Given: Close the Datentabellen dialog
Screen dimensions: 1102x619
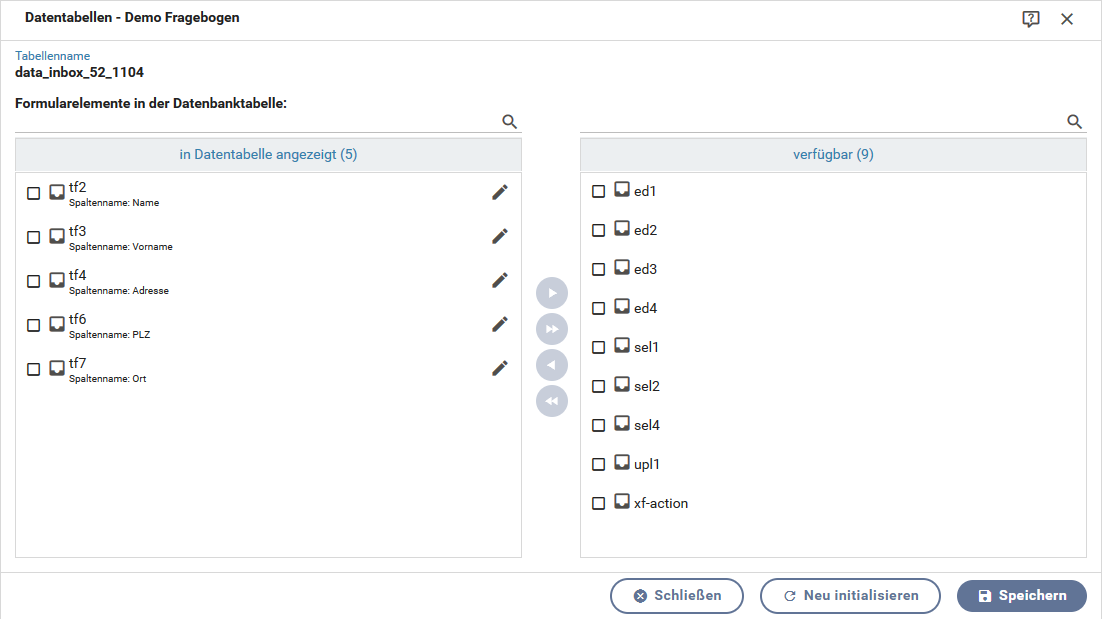Looking at the screenshot, I should [x=1067, y=19].
